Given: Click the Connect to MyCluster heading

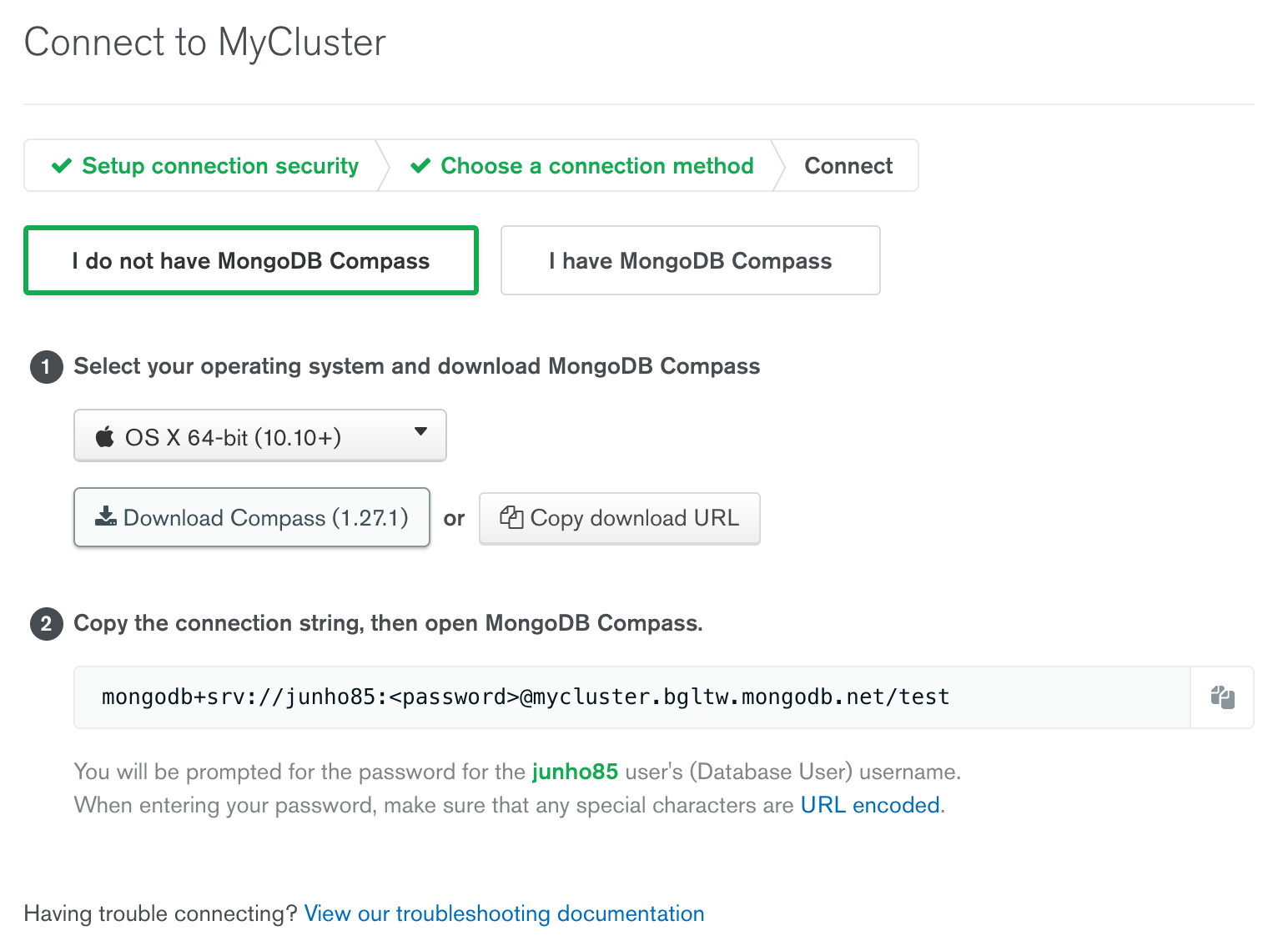Looking at the screenshot, I should tap(205, 43).
